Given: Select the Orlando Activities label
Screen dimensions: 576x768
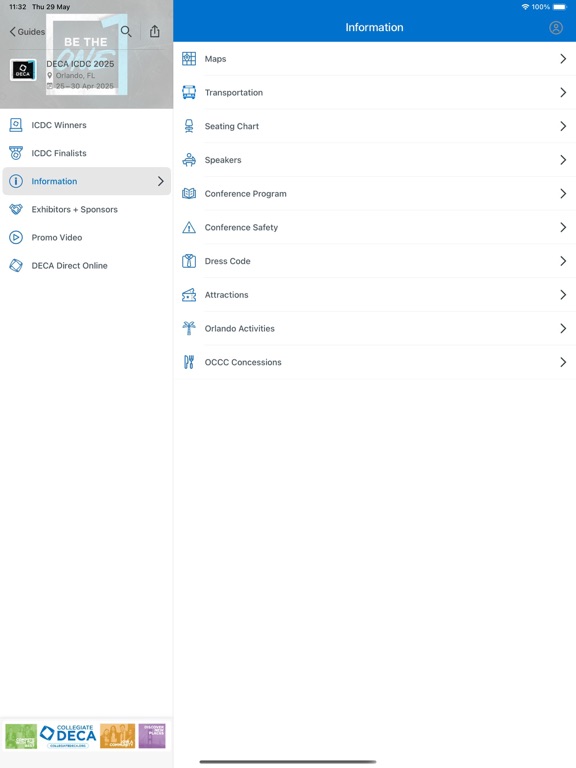Looking at the screenshot, I should click(x=240, y=329).
